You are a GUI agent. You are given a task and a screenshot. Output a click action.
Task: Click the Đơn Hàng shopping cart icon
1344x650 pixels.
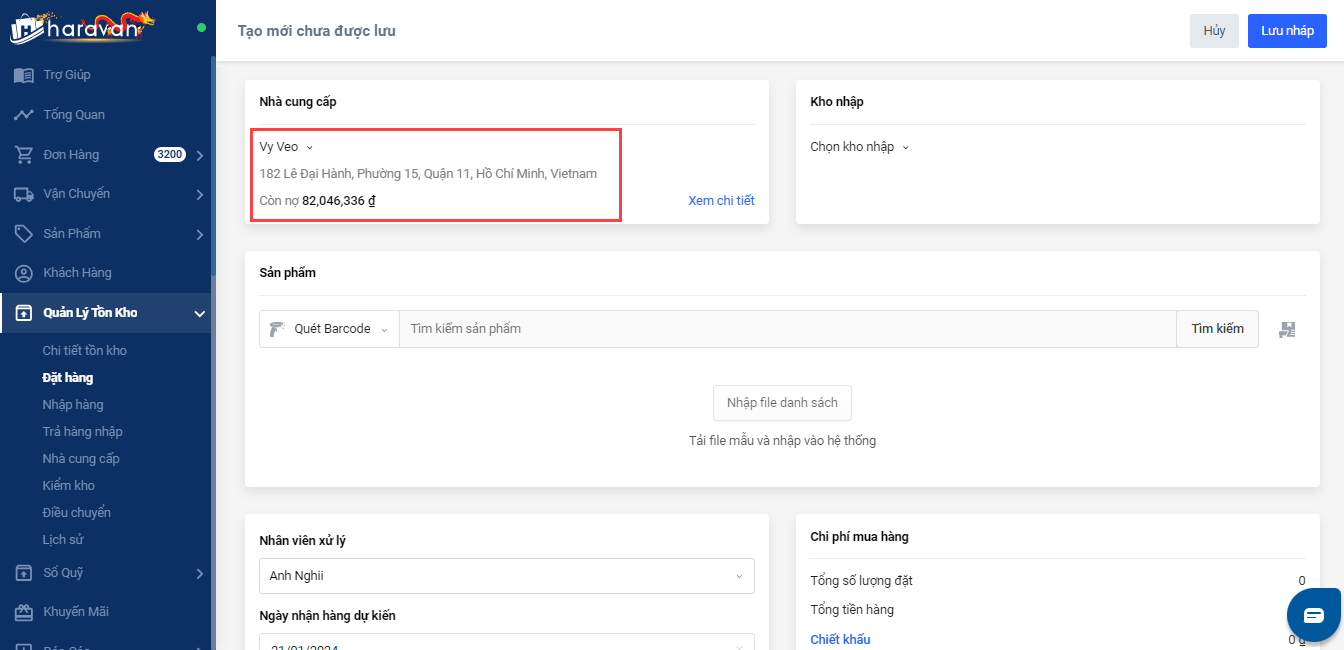24,155
